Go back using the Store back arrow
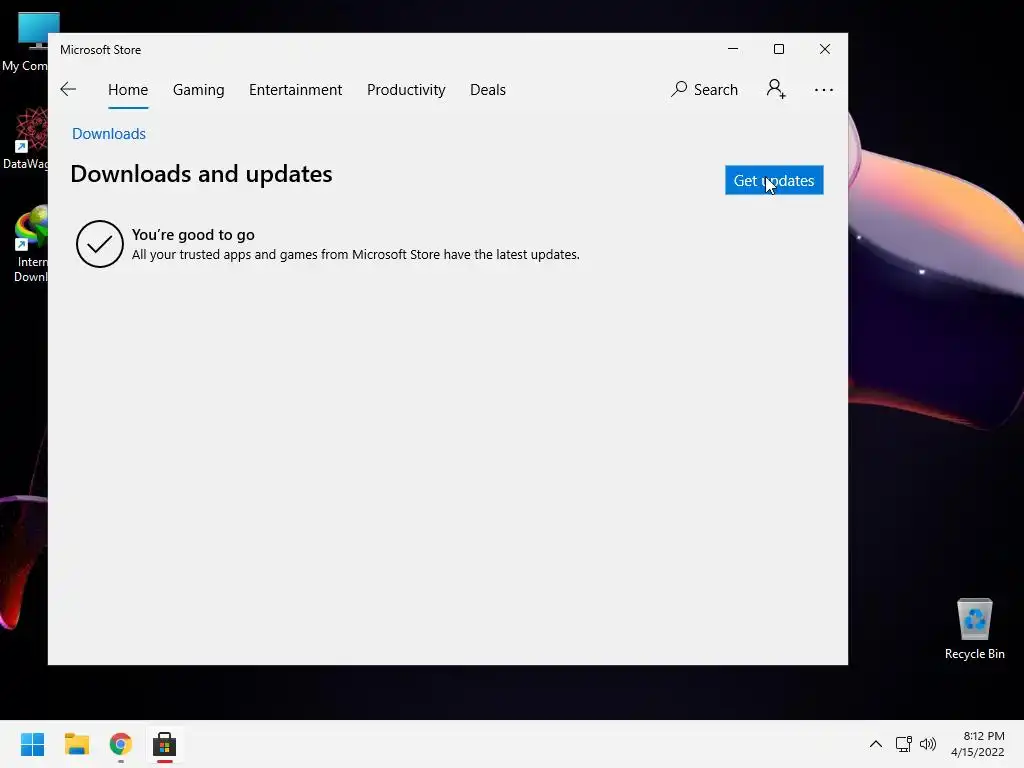 (68, 89)
